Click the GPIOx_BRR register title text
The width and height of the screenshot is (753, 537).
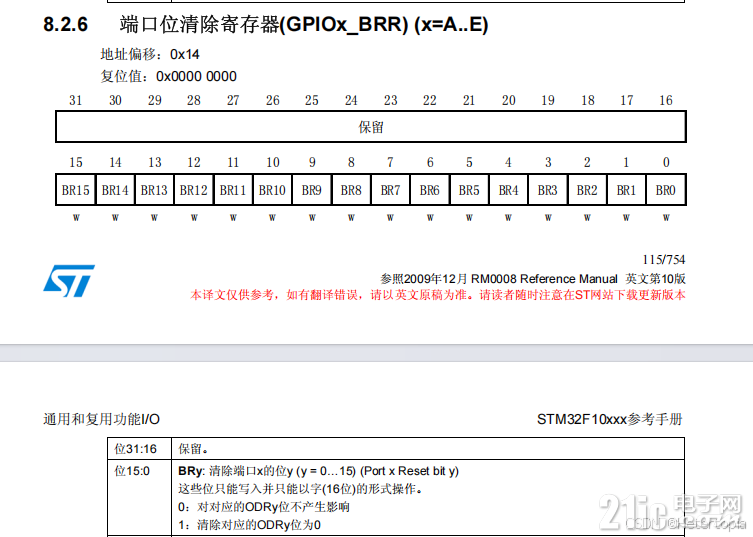pyautogui.click(x=304, y=24)
